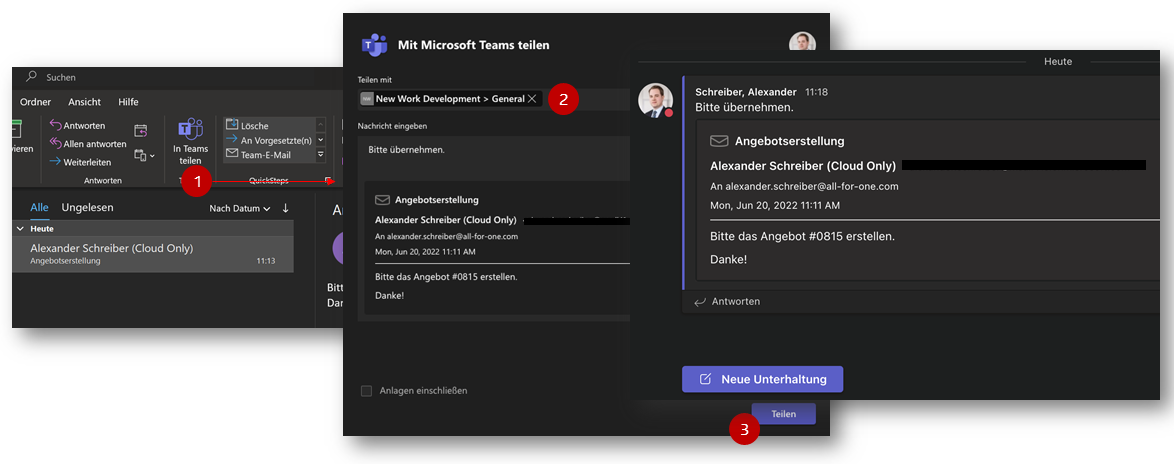The image size is (1174, 464).
Task: Click the Teilen button
Action: tap(783, 414)
